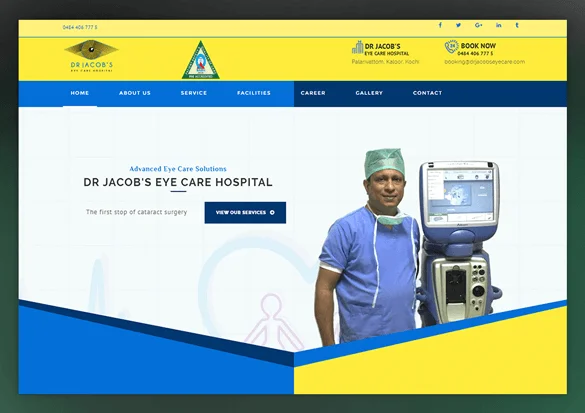Open the LinkedIn social icon

[498, 25]
